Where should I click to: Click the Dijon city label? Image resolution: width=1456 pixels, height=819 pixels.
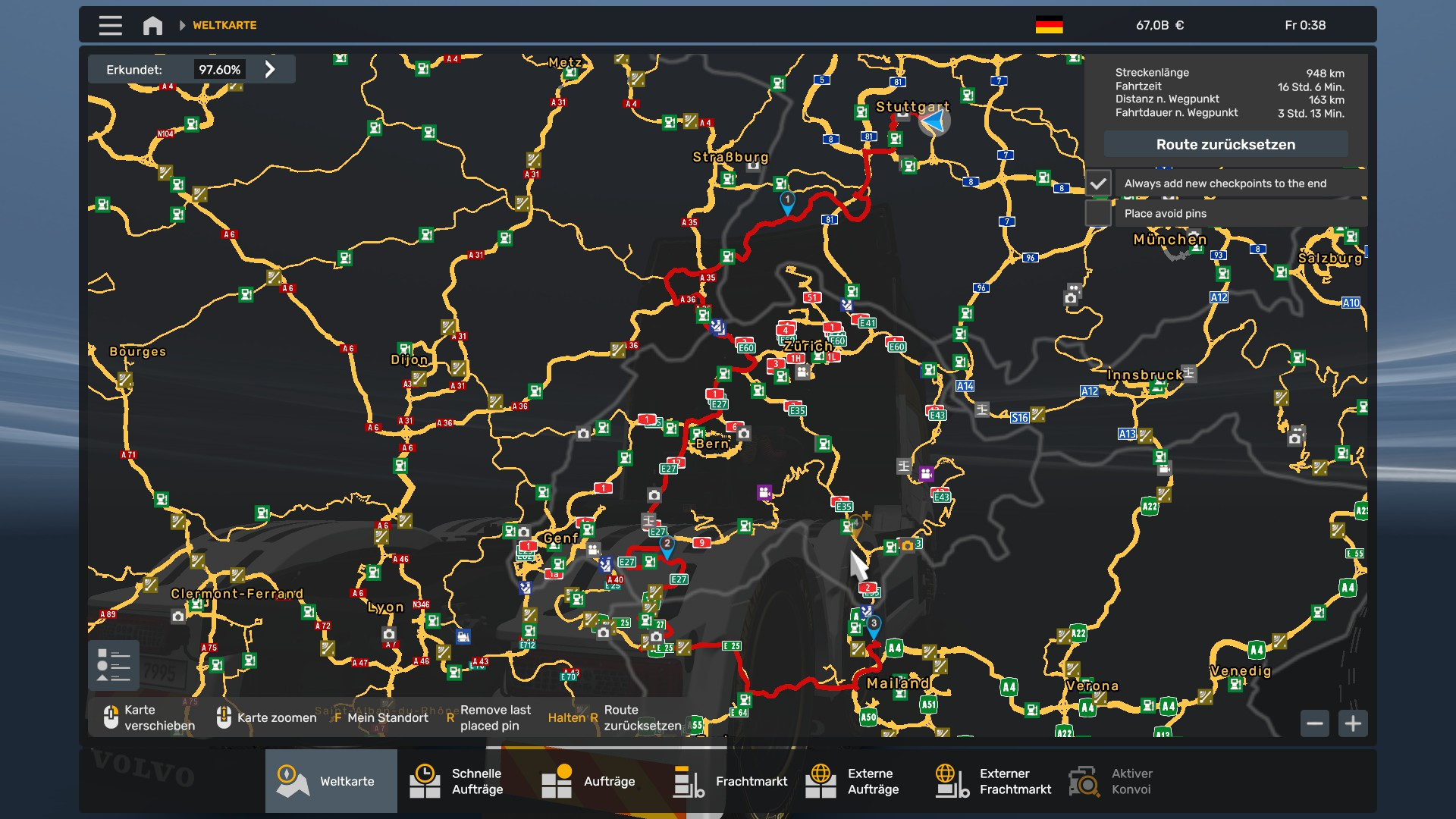click(409, 359)
